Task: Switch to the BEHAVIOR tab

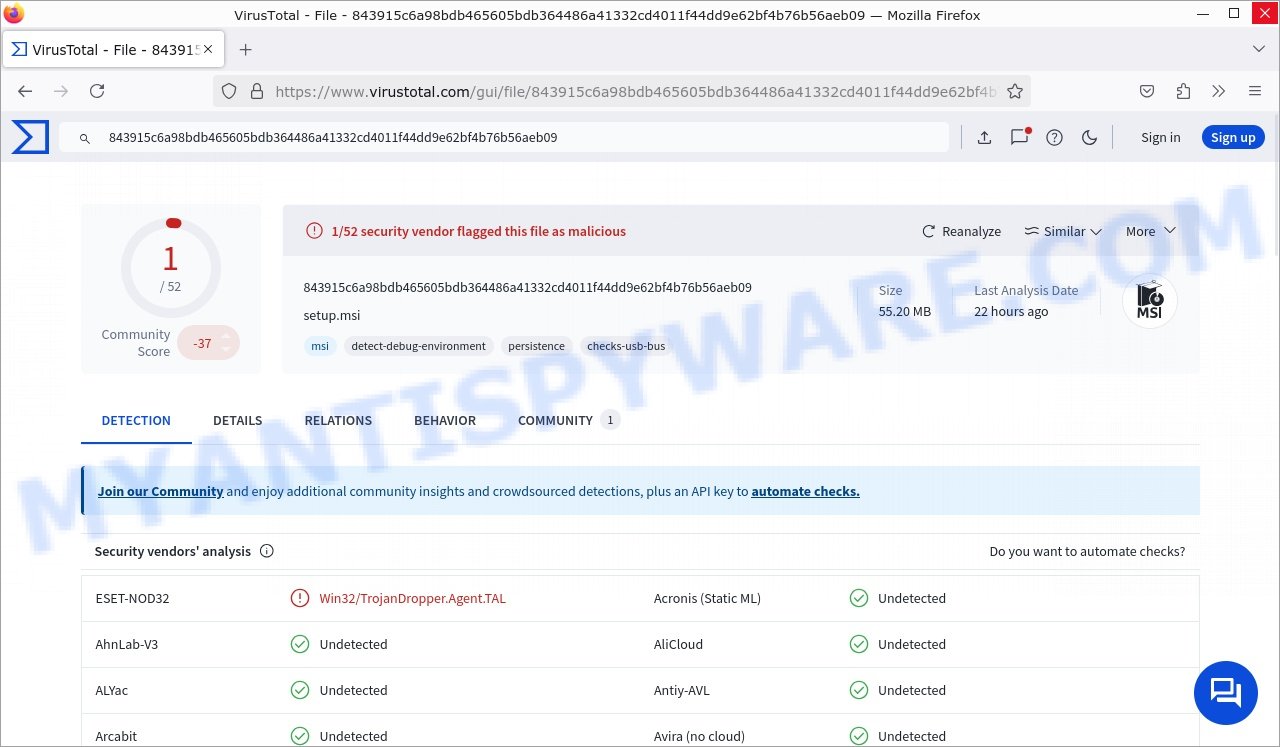Action: (x=445, y=420)
